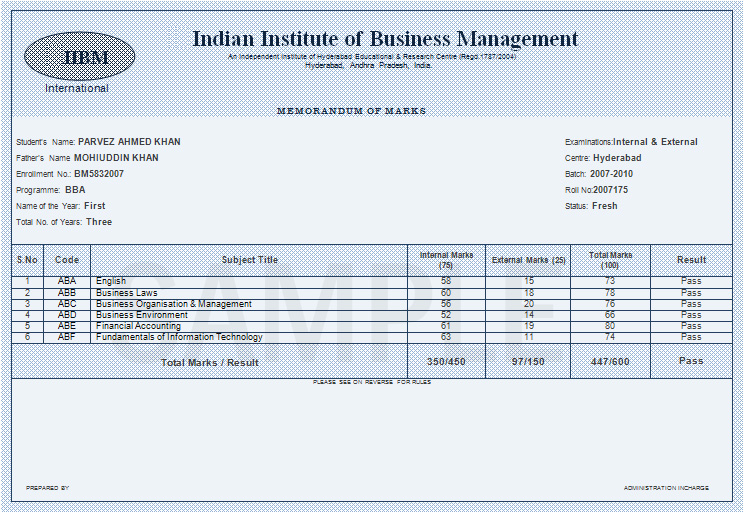The height and width of the screenshot is (513, 744).
Task: Click the ADMINISTRATION INCHARGE label
Action: point(667,488)
